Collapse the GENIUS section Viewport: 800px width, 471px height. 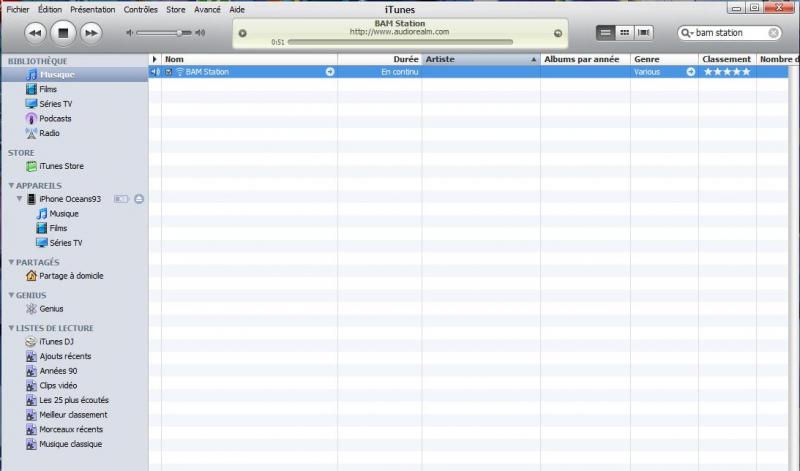[11, 295]
